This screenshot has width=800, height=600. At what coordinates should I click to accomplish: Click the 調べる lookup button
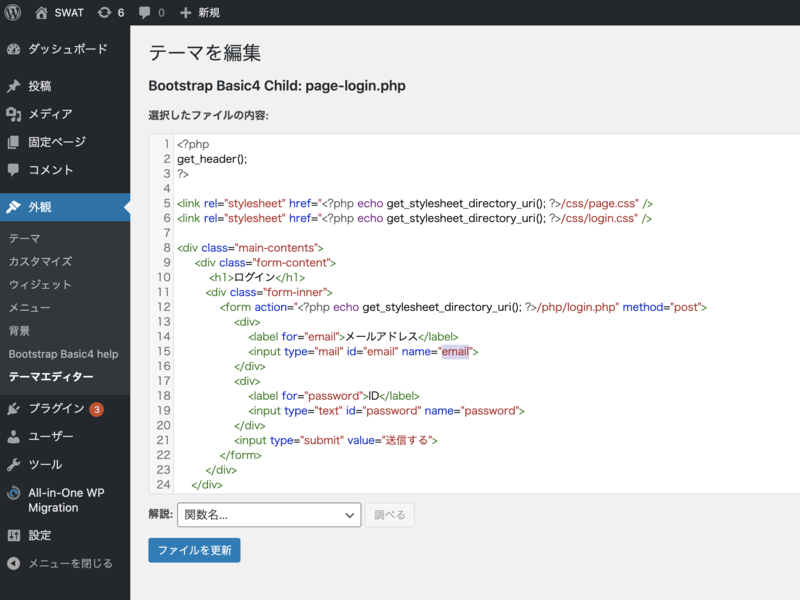click(389, 515)
